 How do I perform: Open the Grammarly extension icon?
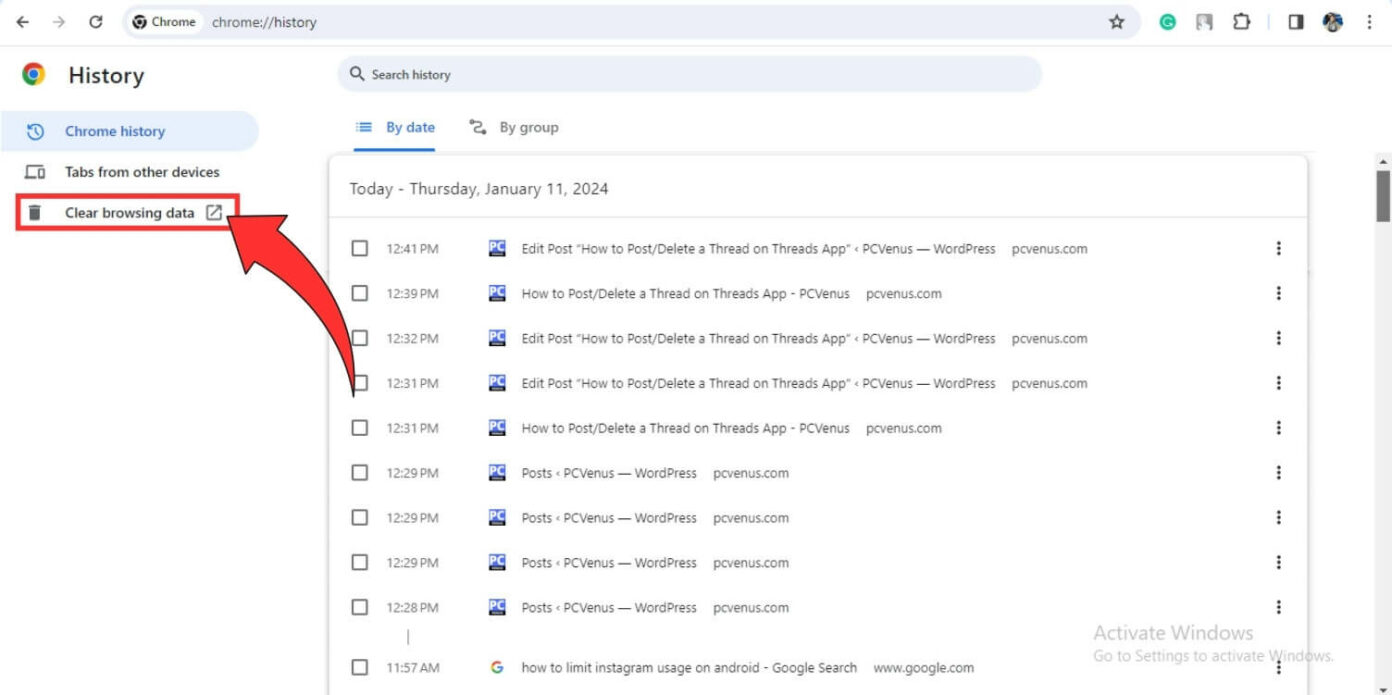click(x=1167, y=22)
